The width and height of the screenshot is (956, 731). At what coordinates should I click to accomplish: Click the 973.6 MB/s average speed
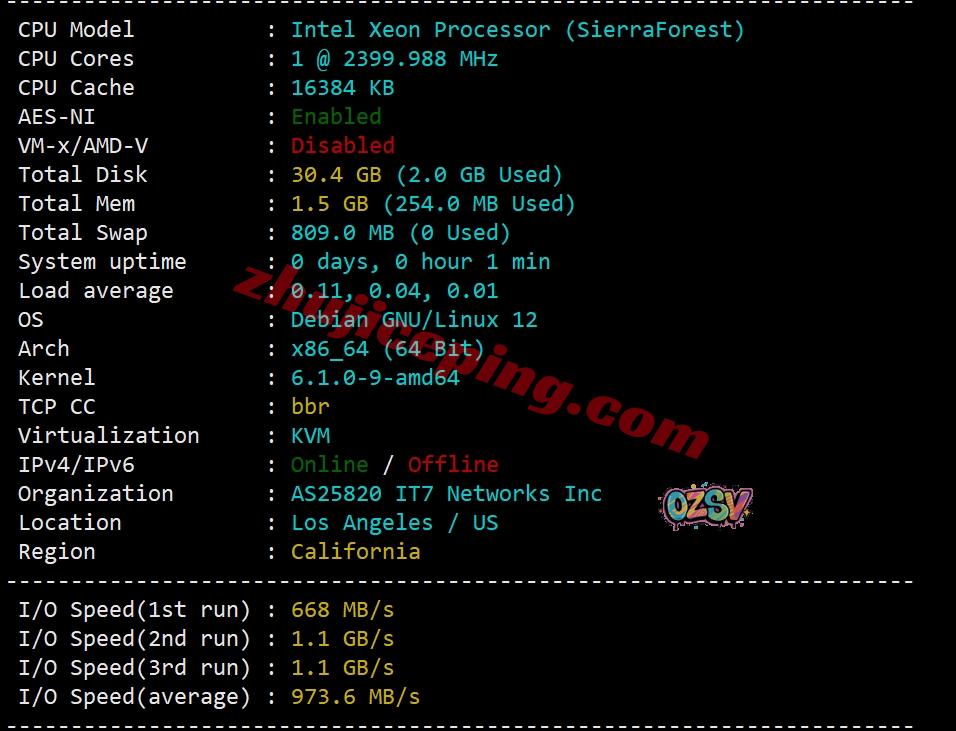[x=355, y=697]
